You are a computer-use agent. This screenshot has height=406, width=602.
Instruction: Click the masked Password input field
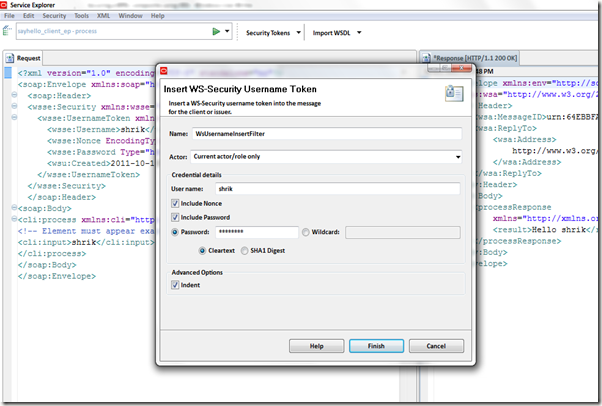pyautogui.click(x=257, y=232)
